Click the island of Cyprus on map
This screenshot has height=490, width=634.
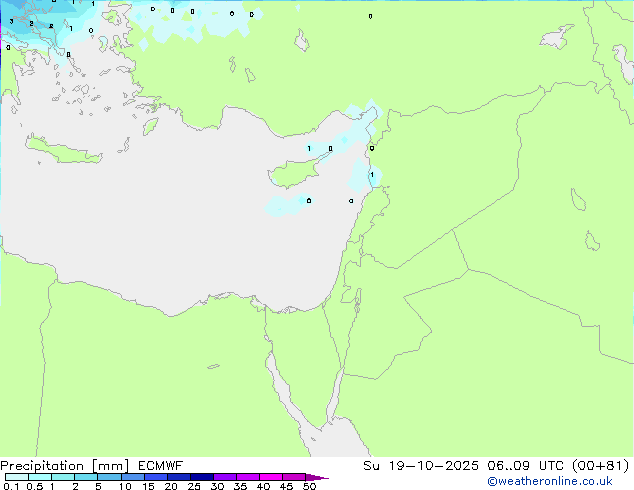point(294,174)
